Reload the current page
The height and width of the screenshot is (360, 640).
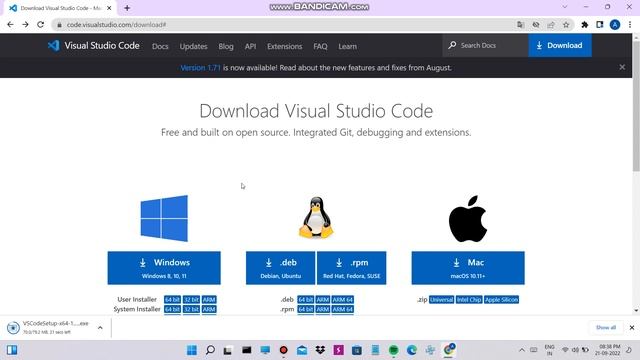click(x=40, y=24)
